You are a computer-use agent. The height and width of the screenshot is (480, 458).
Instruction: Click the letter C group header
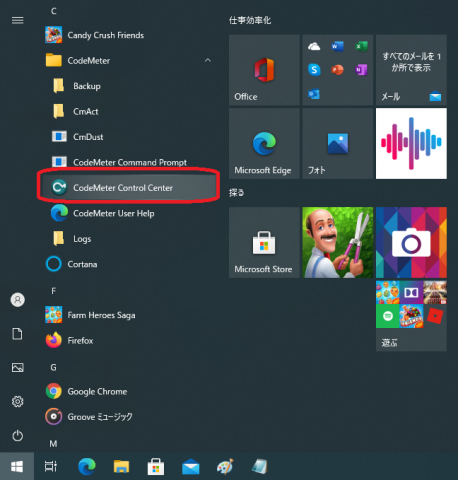[x=53, y=11]
